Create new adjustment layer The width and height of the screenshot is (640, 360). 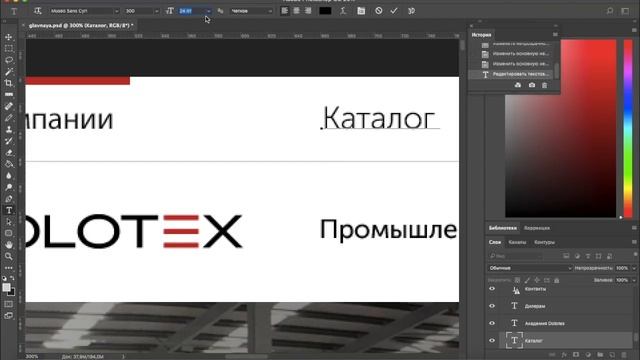coord(588,355)
